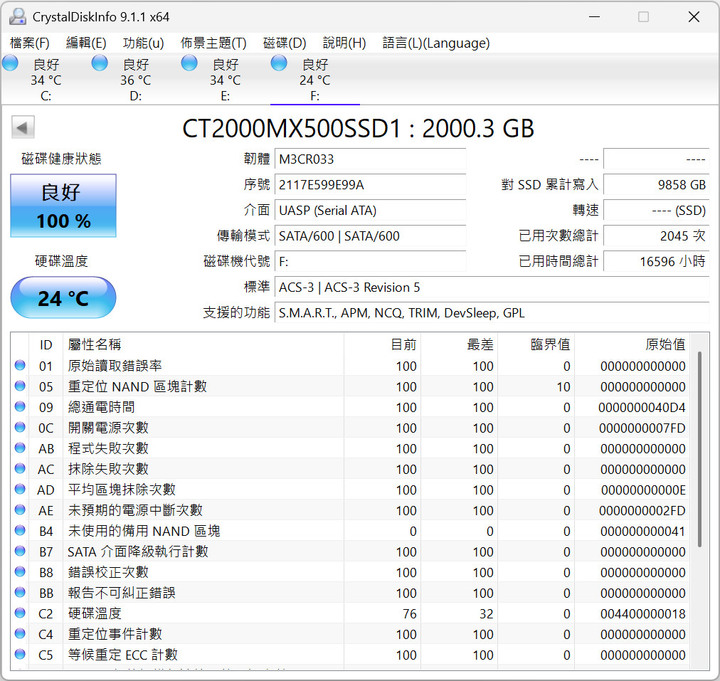This screenshot has height=681, width=720.
Task: Click the firmware field M3CR033
Action: (x=370, y=159)
